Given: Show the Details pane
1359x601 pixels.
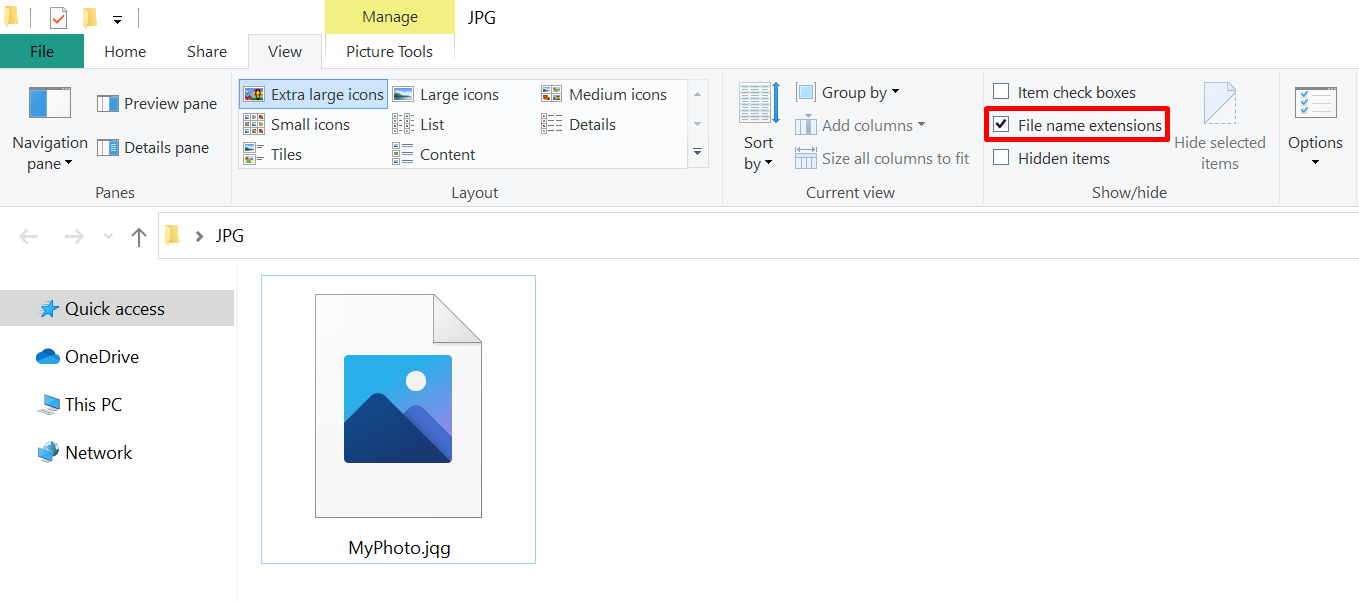Looking at the screenshot, I should pyautogui.click(x=153, y=147).
